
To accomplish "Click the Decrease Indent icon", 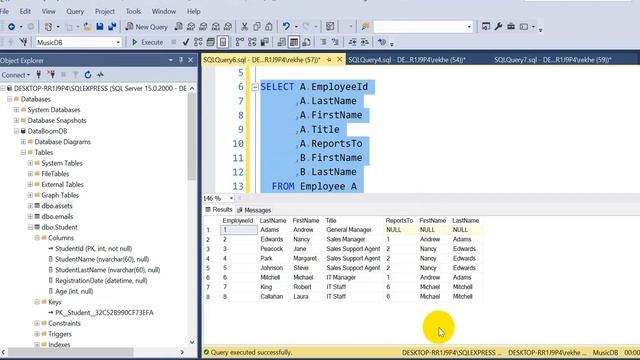I will (x=352, y=42).
